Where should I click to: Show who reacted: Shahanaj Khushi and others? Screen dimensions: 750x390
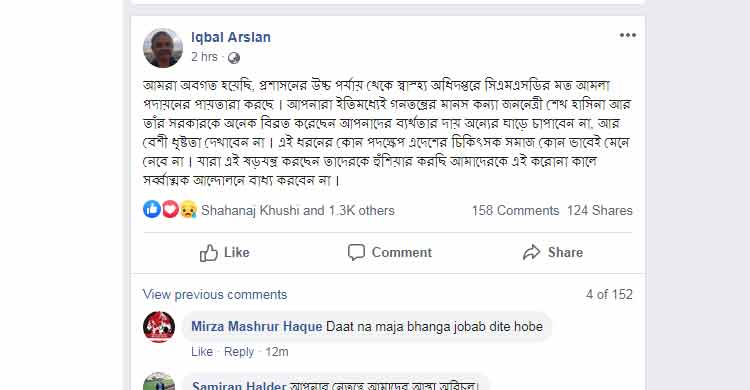coord(298,211)
